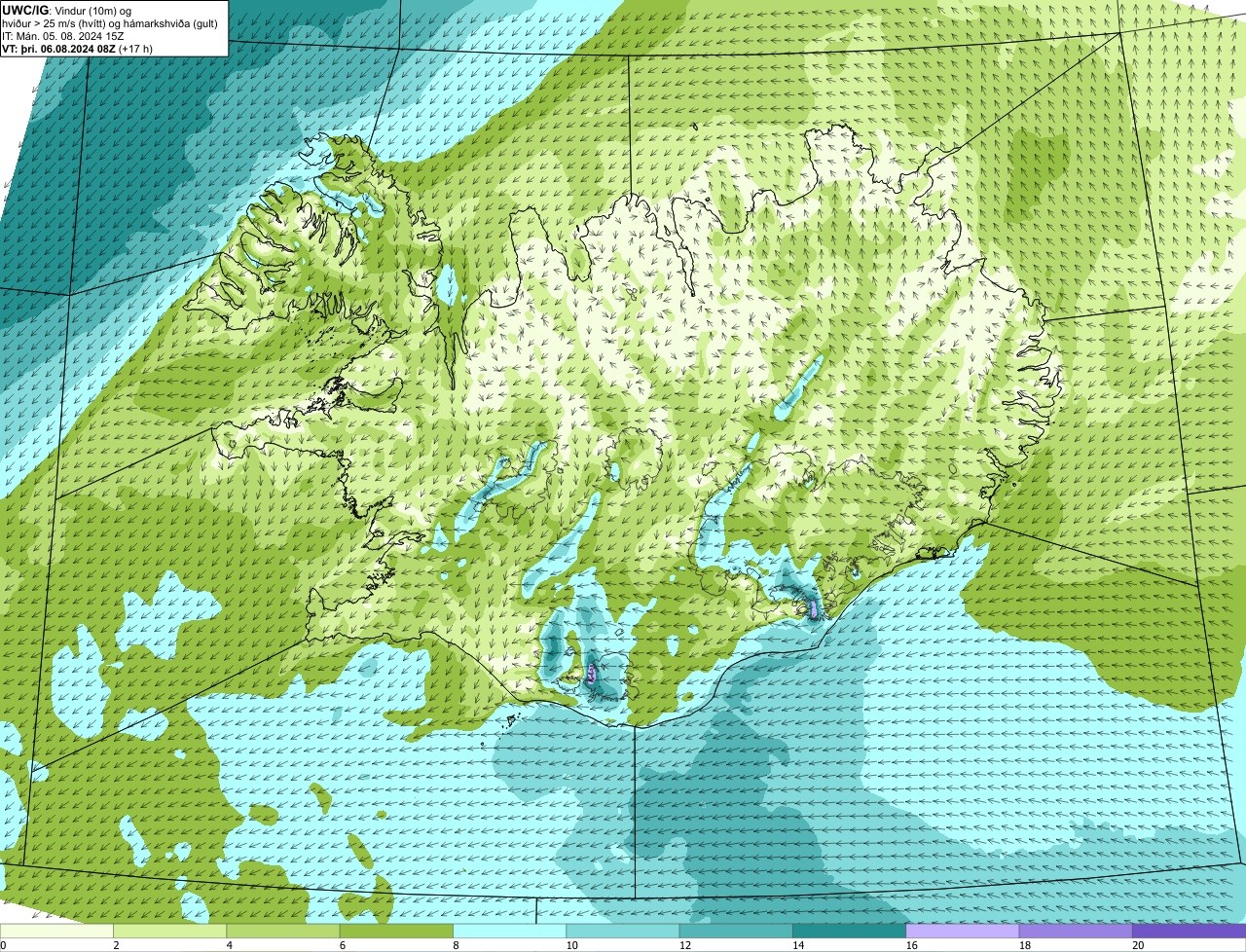The height and width of the screenshot is (952, 1246).
Task: Click the line 'hviður > 25 m/s (hvítt) og hámarkshviða (gult)'
Action: coord(110,23)
